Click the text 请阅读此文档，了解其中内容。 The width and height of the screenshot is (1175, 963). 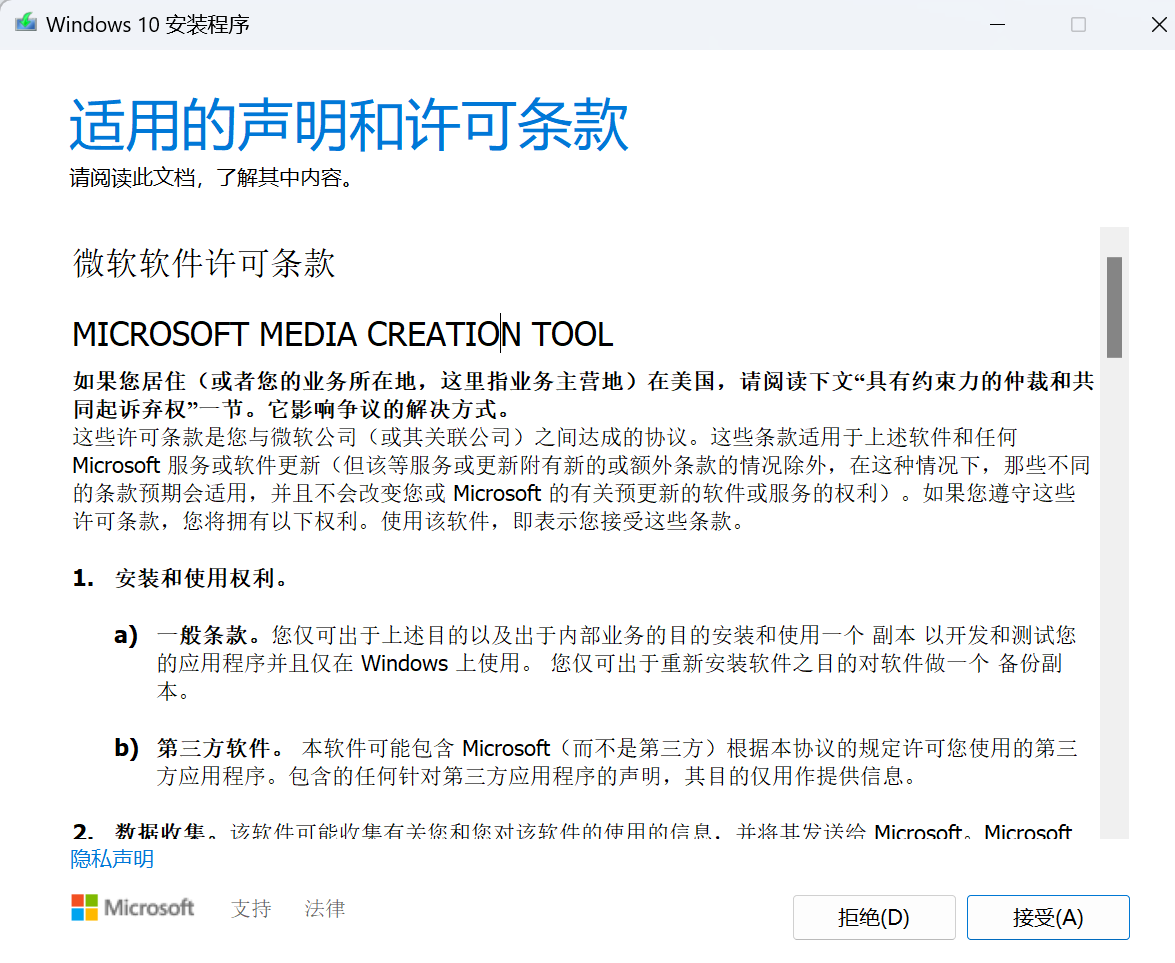tap(211, 178)
